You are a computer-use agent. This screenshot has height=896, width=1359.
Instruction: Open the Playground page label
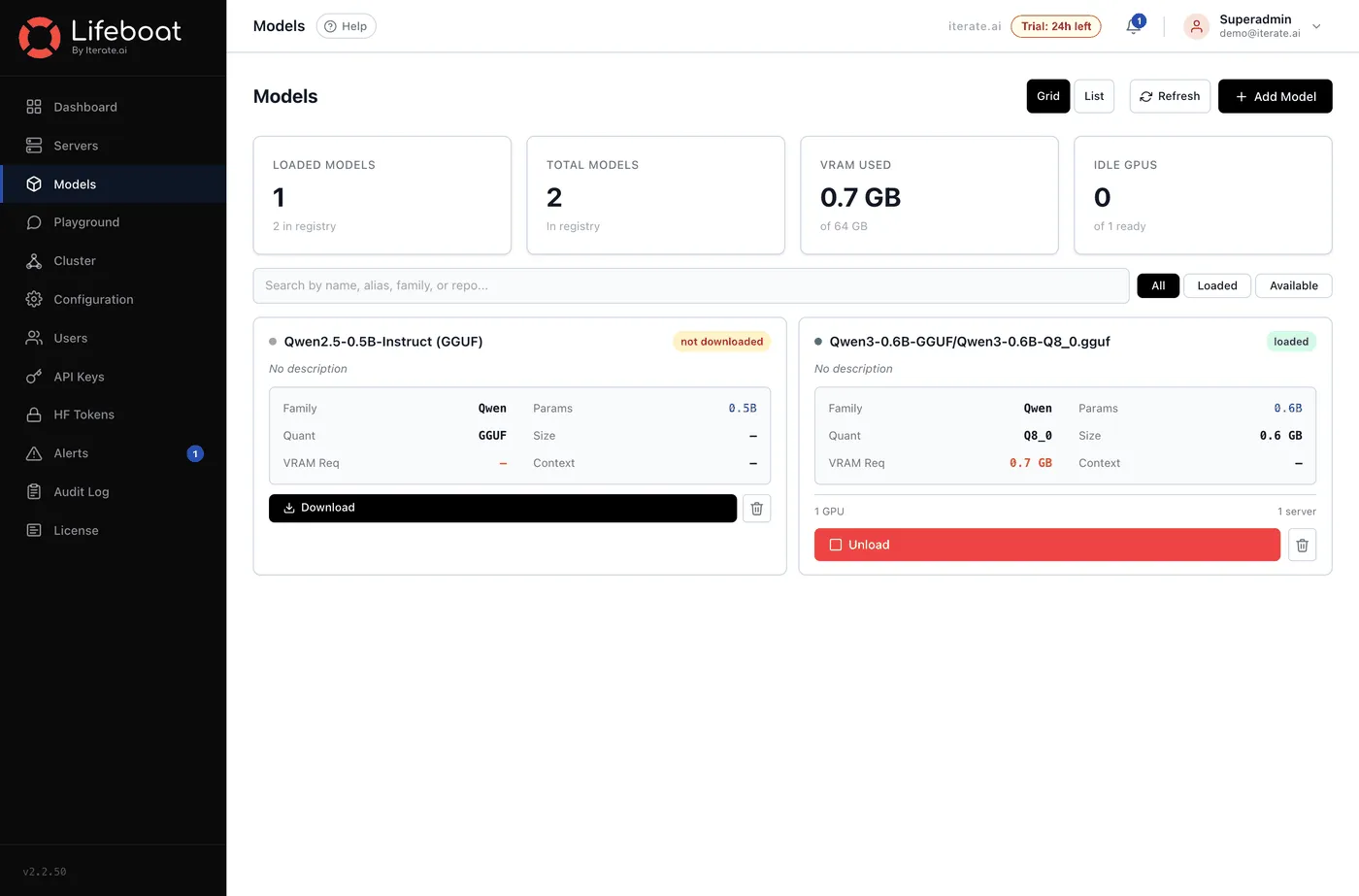tap(86, 222)
